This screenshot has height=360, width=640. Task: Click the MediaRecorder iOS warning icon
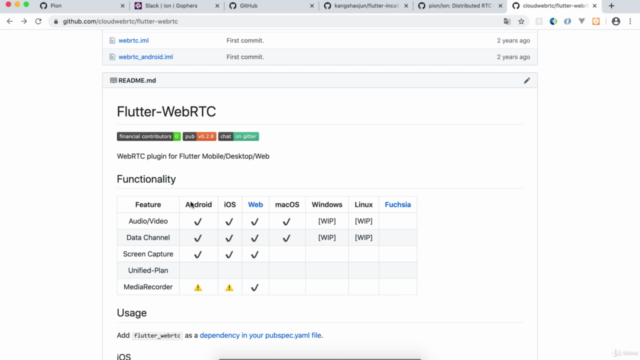click(229, 287)
